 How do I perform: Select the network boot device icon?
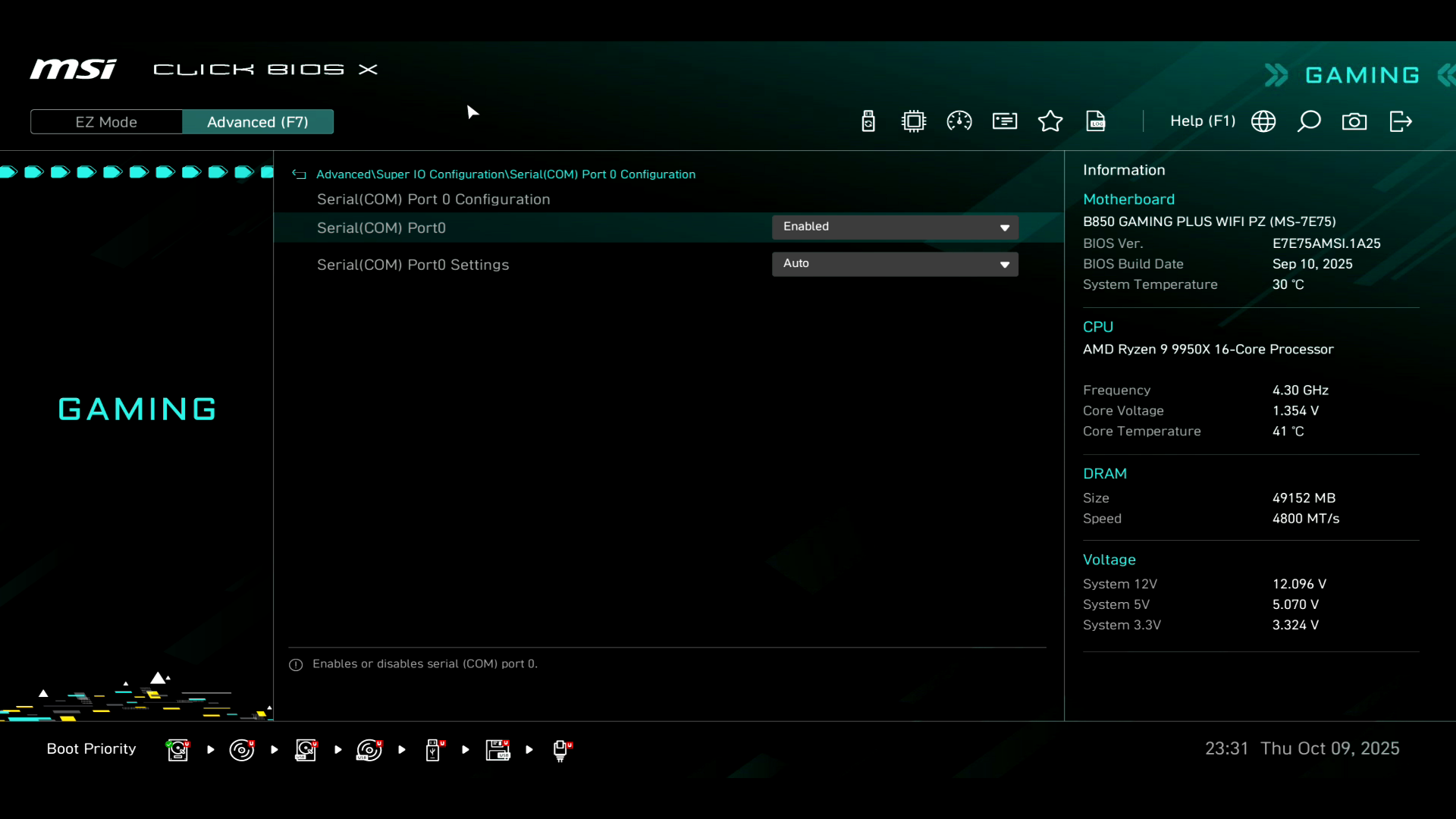coord(561,750)
